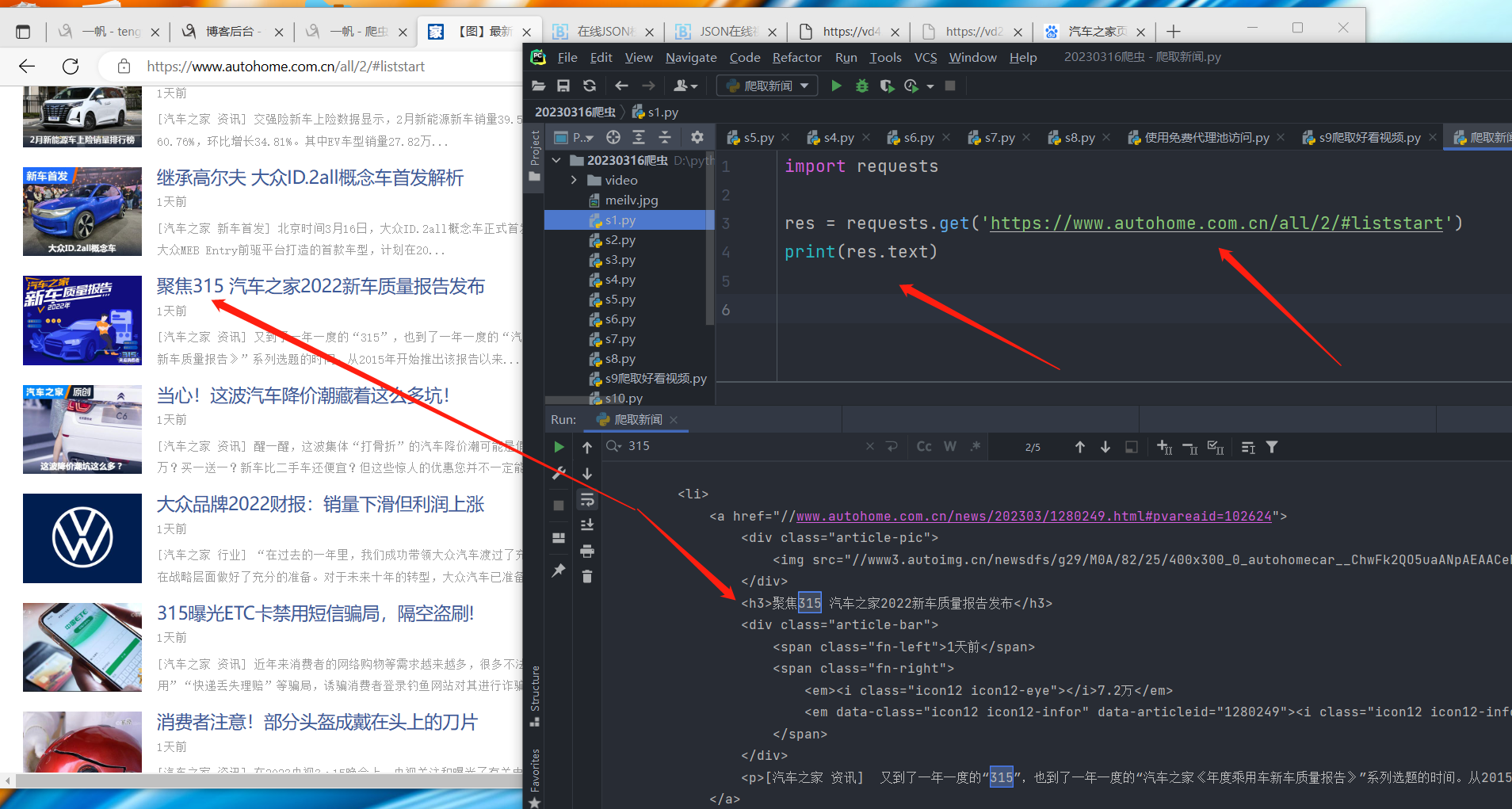Navigate back arrow in PyCharm toolbar
The height and width of the screenshot is (809, 1512).
pos(621,86)
